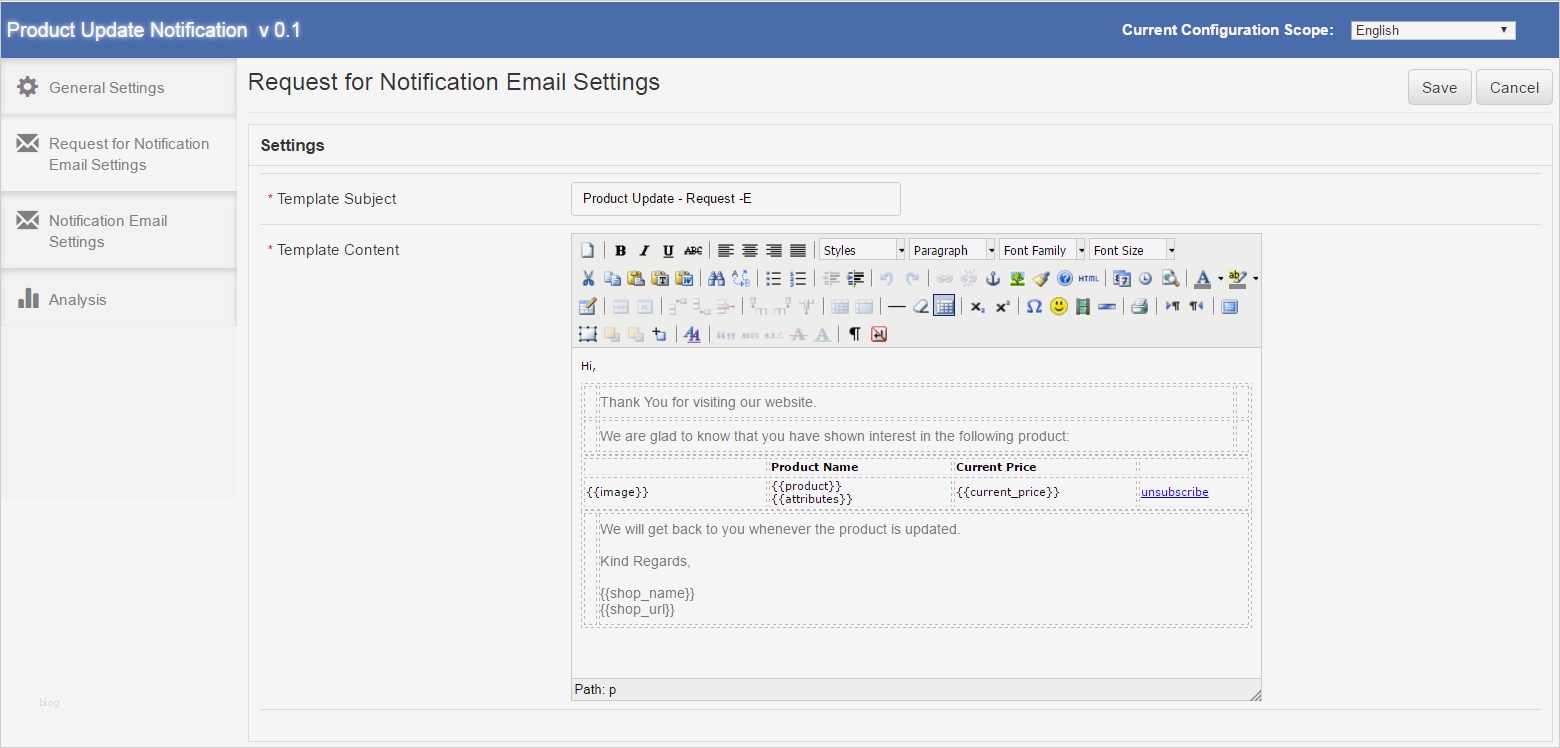Image resolution: width=1560 pixels, height=748 pixels.
Task: Open the emoticons smiley picker
Action: [1059, 307]
